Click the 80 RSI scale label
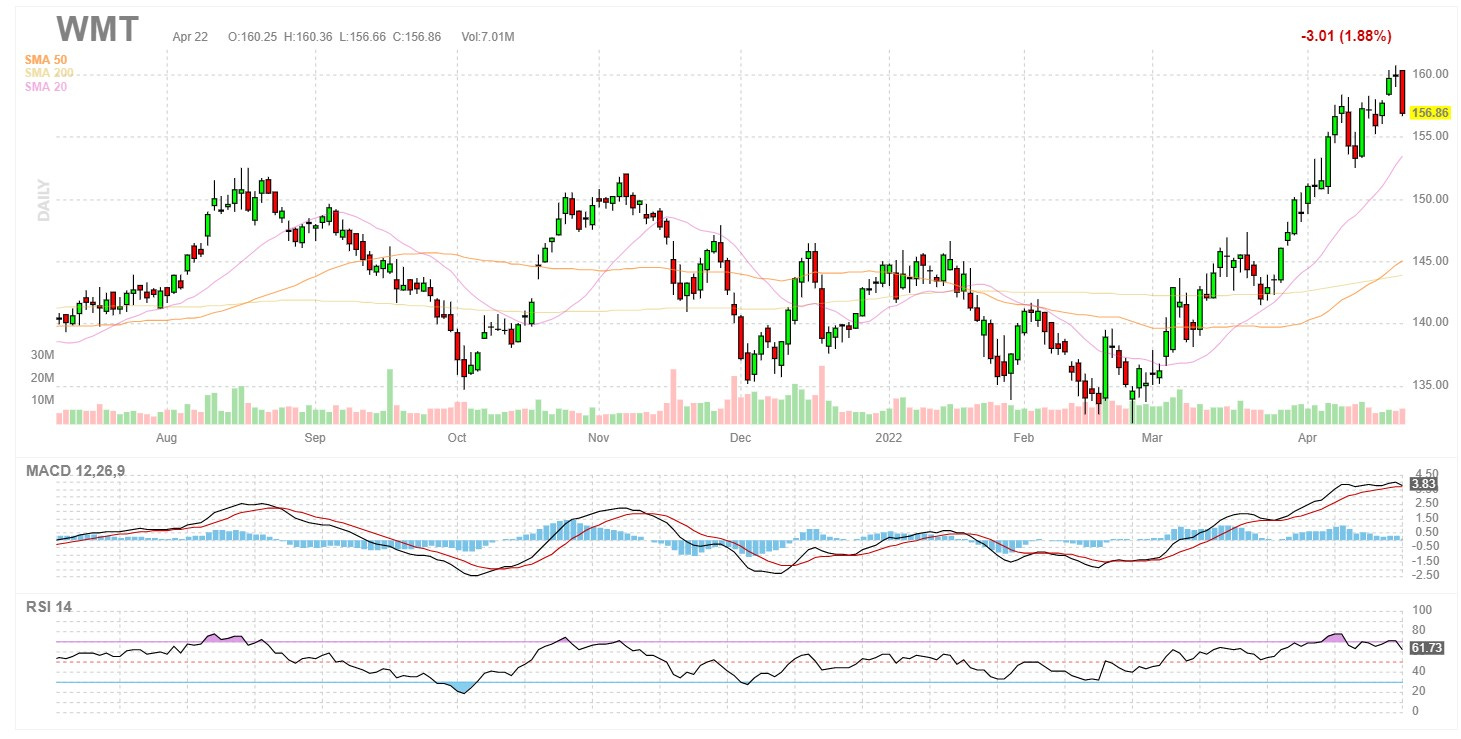 [x=1418, y=630]
